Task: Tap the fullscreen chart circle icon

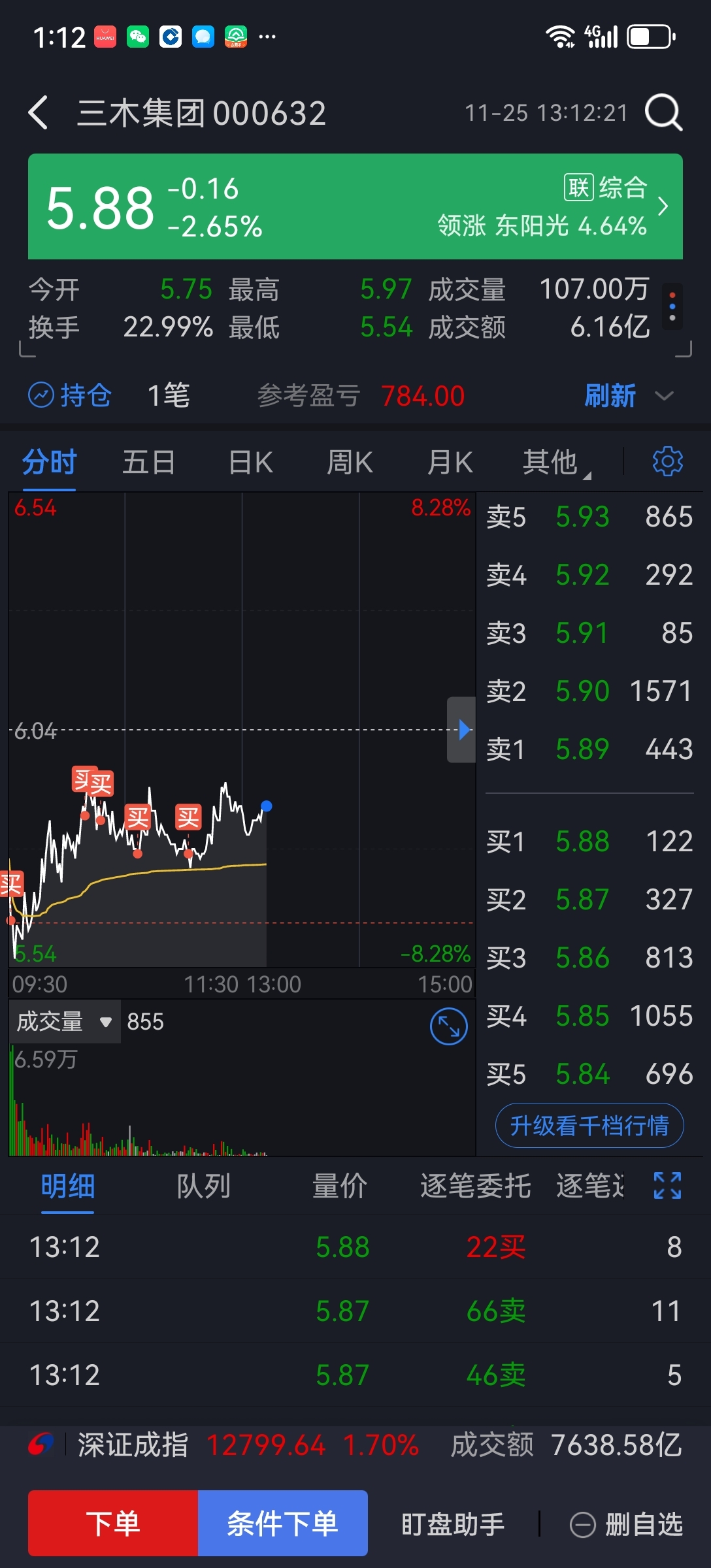Action: tap(449, 1026)
